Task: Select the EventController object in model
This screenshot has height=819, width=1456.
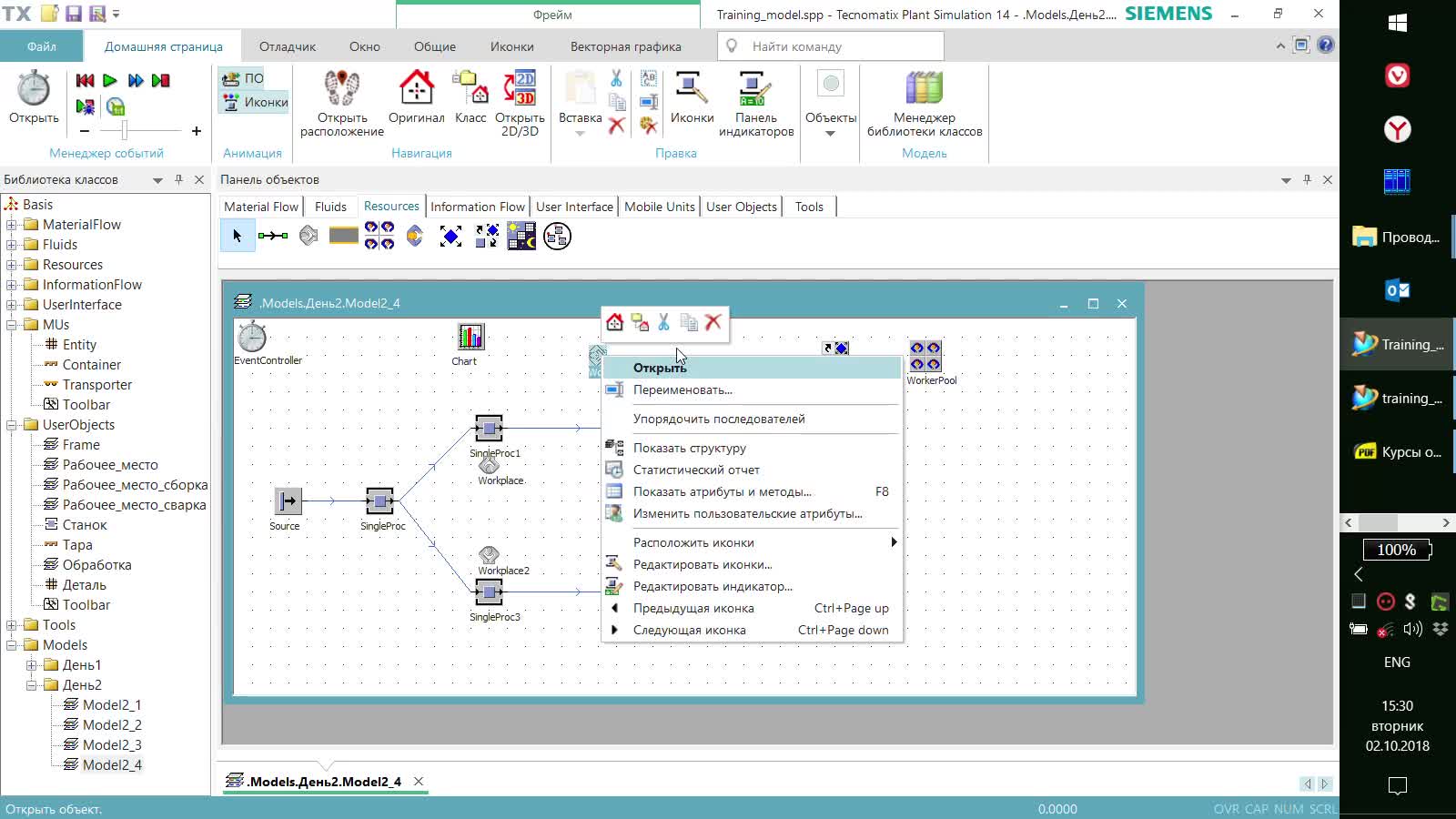Action: click(252, 337)
